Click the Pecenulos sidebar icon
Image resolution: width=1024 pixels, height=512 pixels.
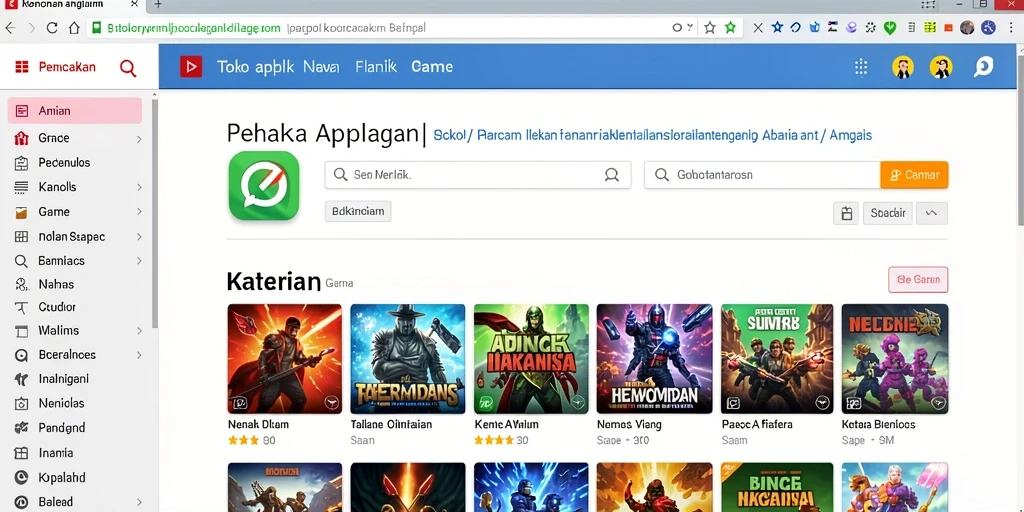coord(22,163)
